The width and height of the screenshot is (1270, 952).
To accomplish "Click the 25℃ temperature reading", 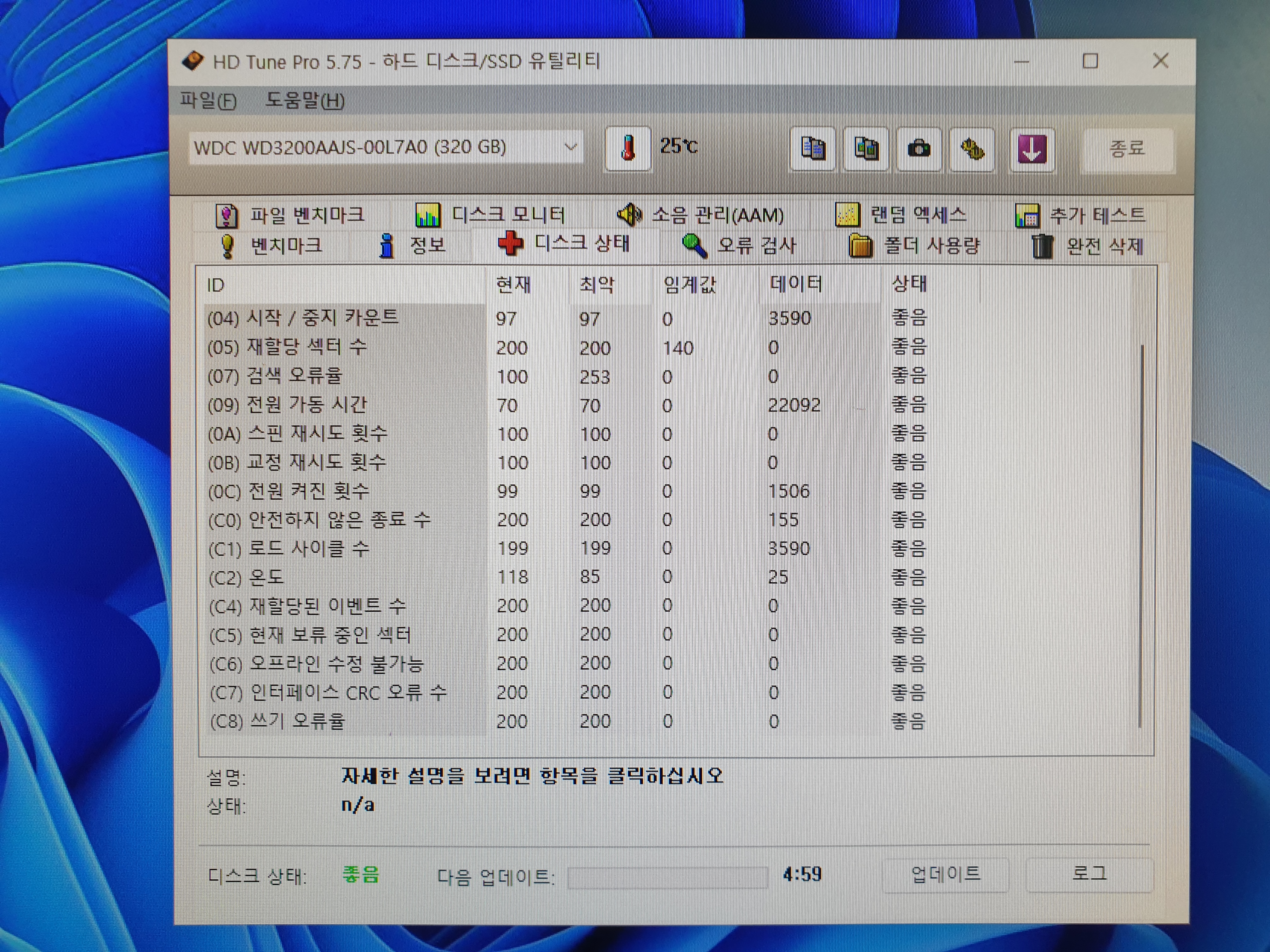I will tap(679, 146).
